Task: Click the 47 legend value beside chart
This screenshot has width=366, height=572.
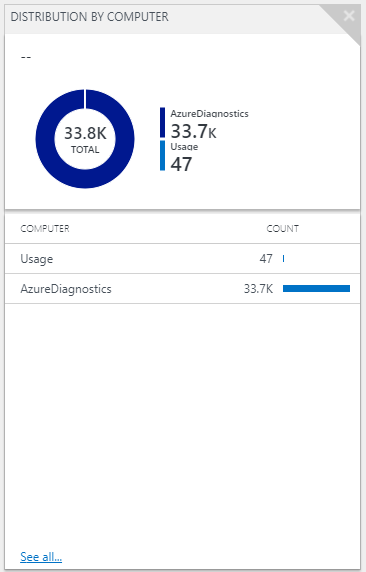Action: 181,164
